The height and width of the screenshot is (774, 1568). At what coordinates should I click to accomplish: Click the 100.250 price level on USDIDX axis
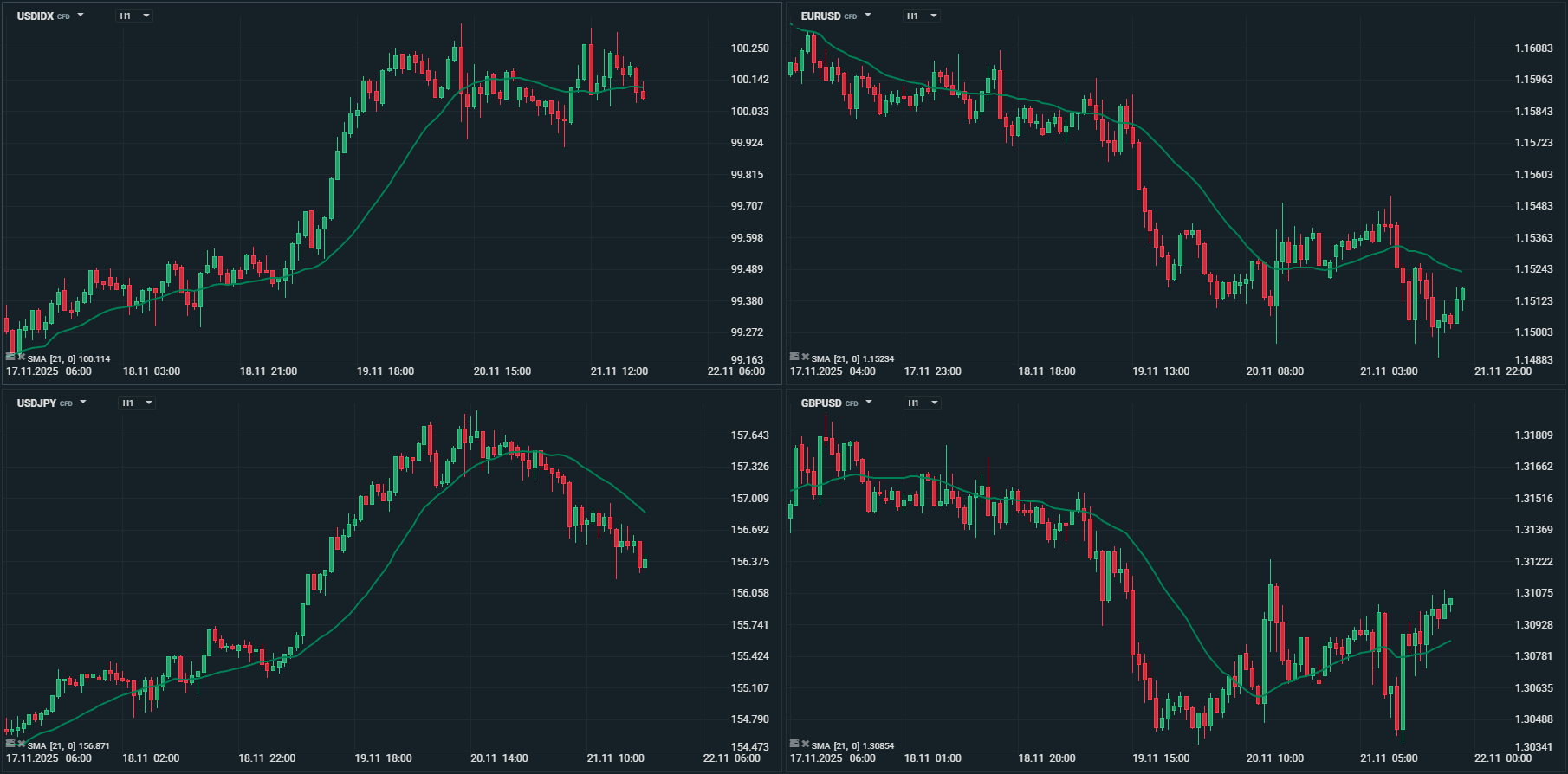click(x=749, y=48)
